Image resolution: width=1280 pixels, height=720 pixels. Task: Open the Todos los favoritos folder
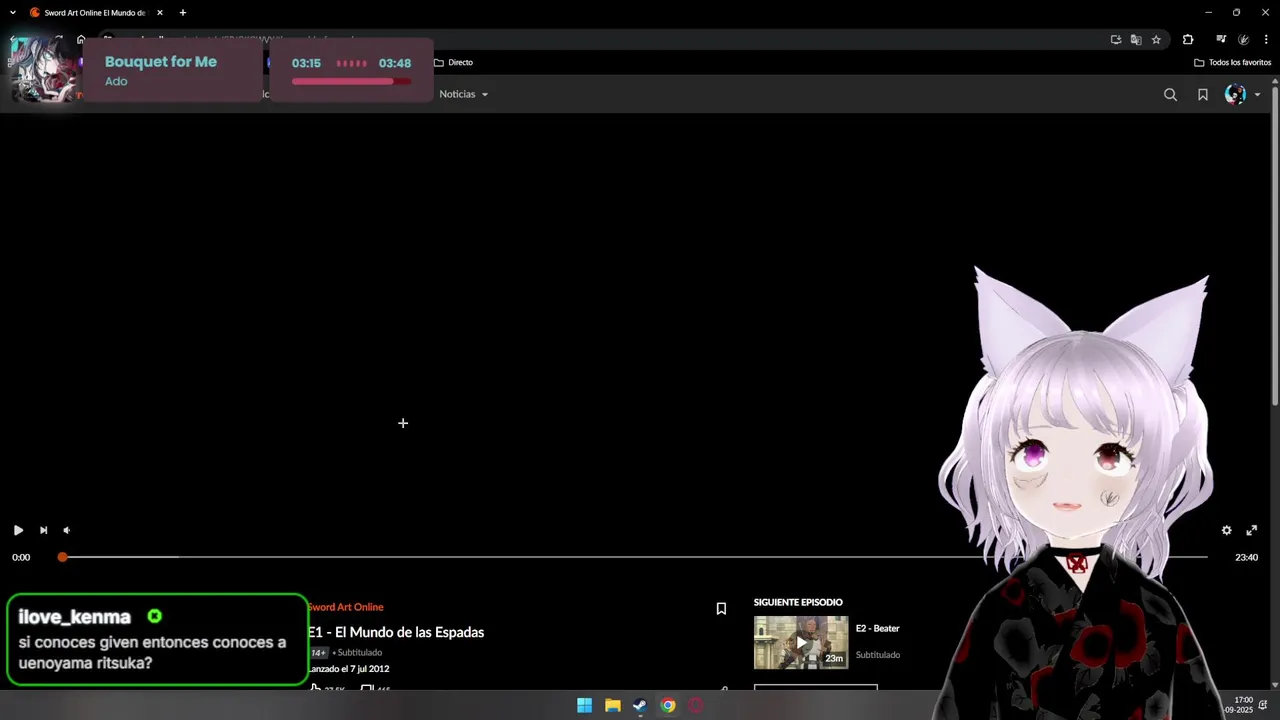pyautogui.click(x=1233, y=62)
